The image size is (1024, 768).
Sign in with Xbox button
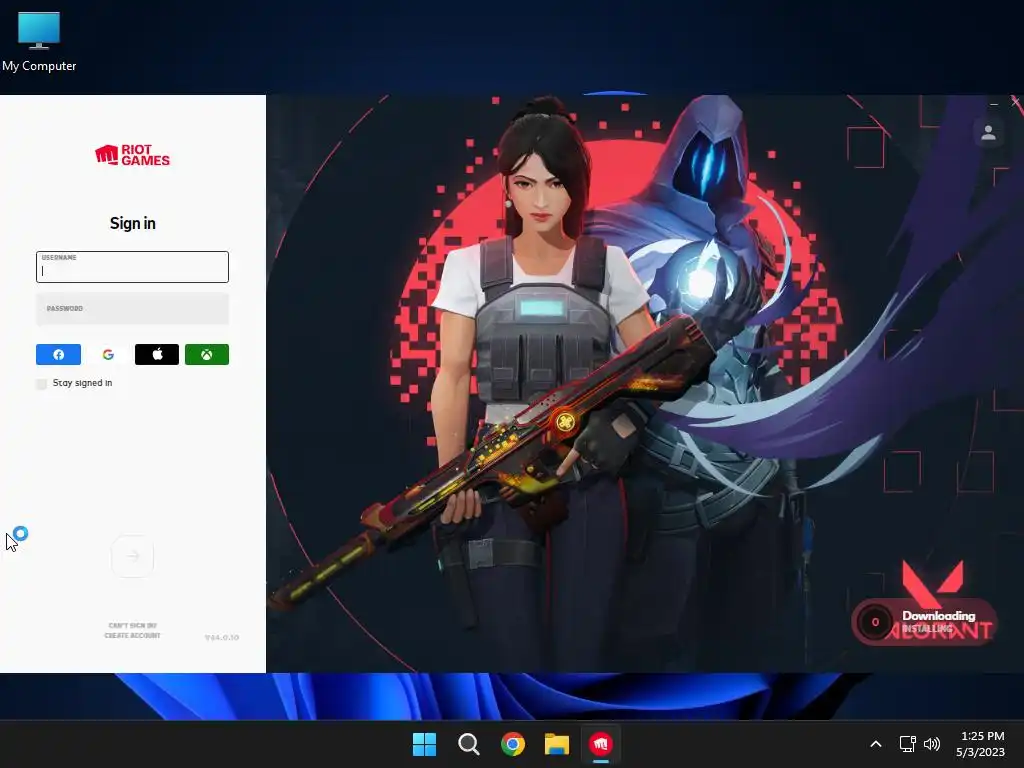(206, 355)
